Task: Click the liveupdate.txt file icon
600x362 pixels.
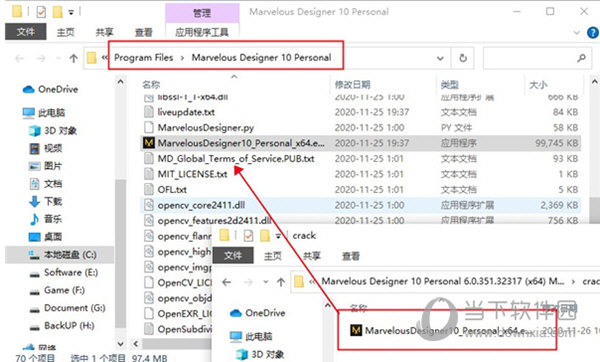Action: point(148,112)
